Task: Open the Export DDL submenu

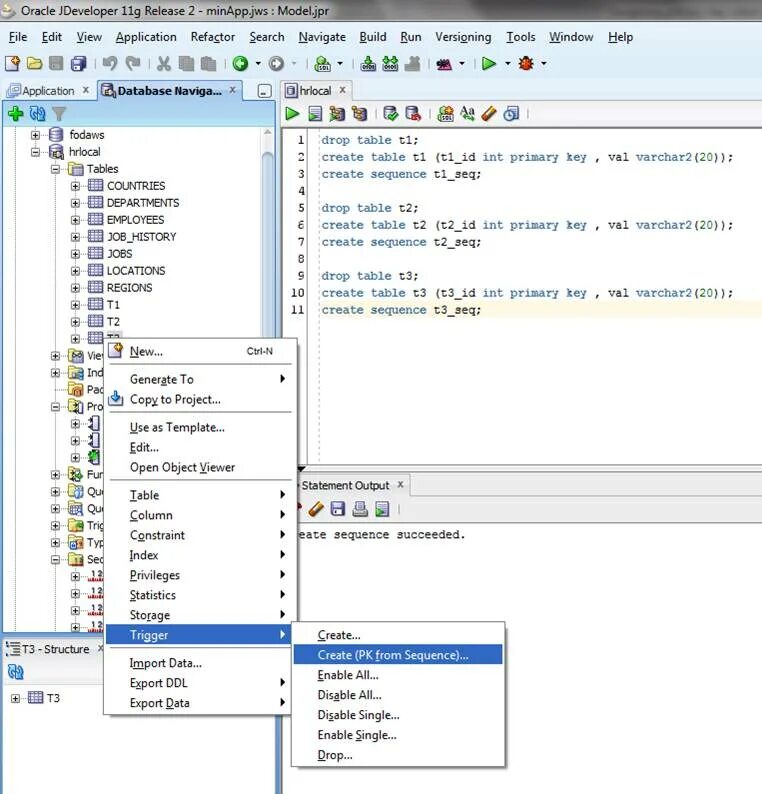Action: pos(199,683)
